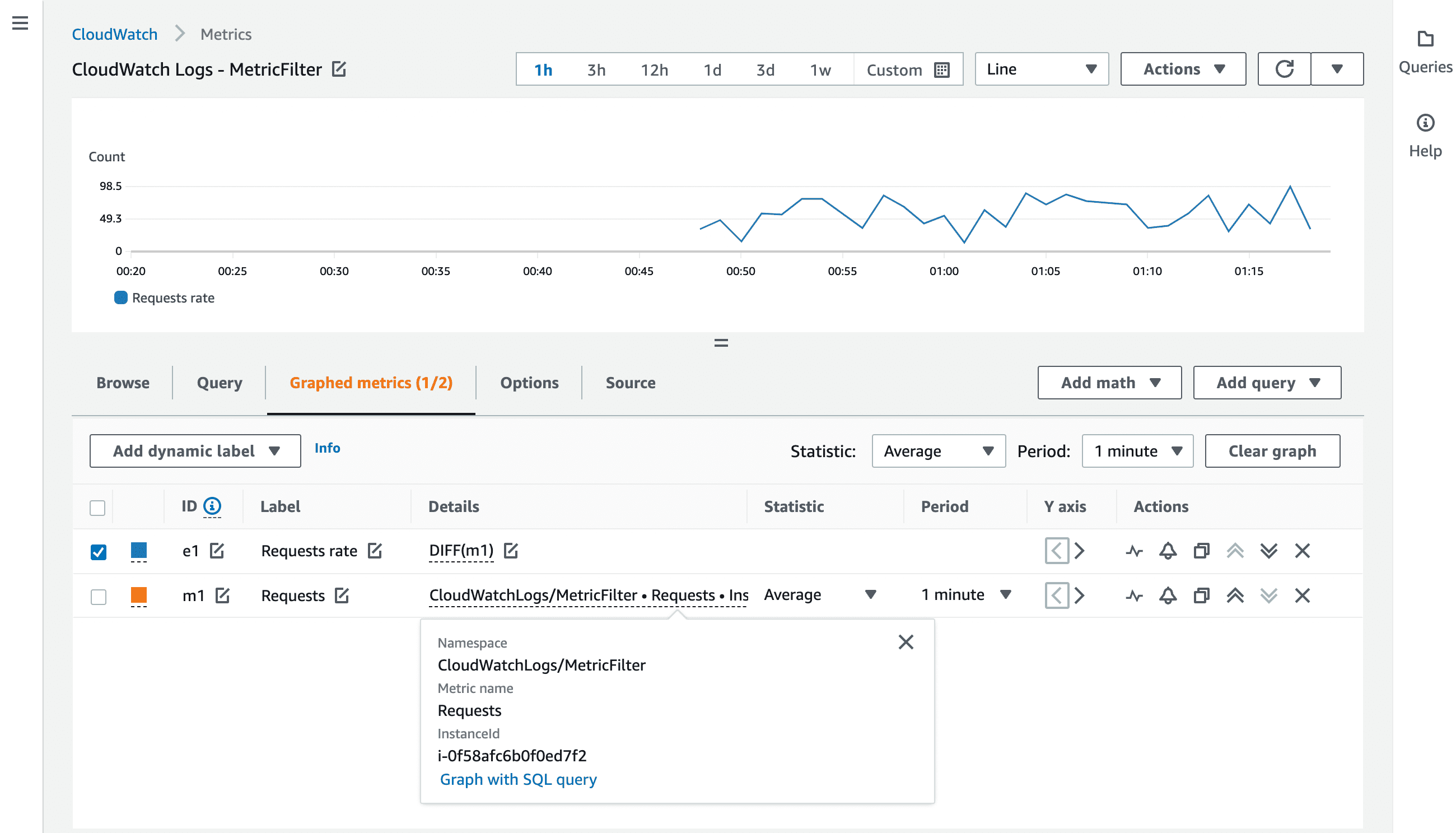The height and width of the screenshot is (833, 1456).
Task: Open the Line graph type dropdown
Action: coord(1042,69)
